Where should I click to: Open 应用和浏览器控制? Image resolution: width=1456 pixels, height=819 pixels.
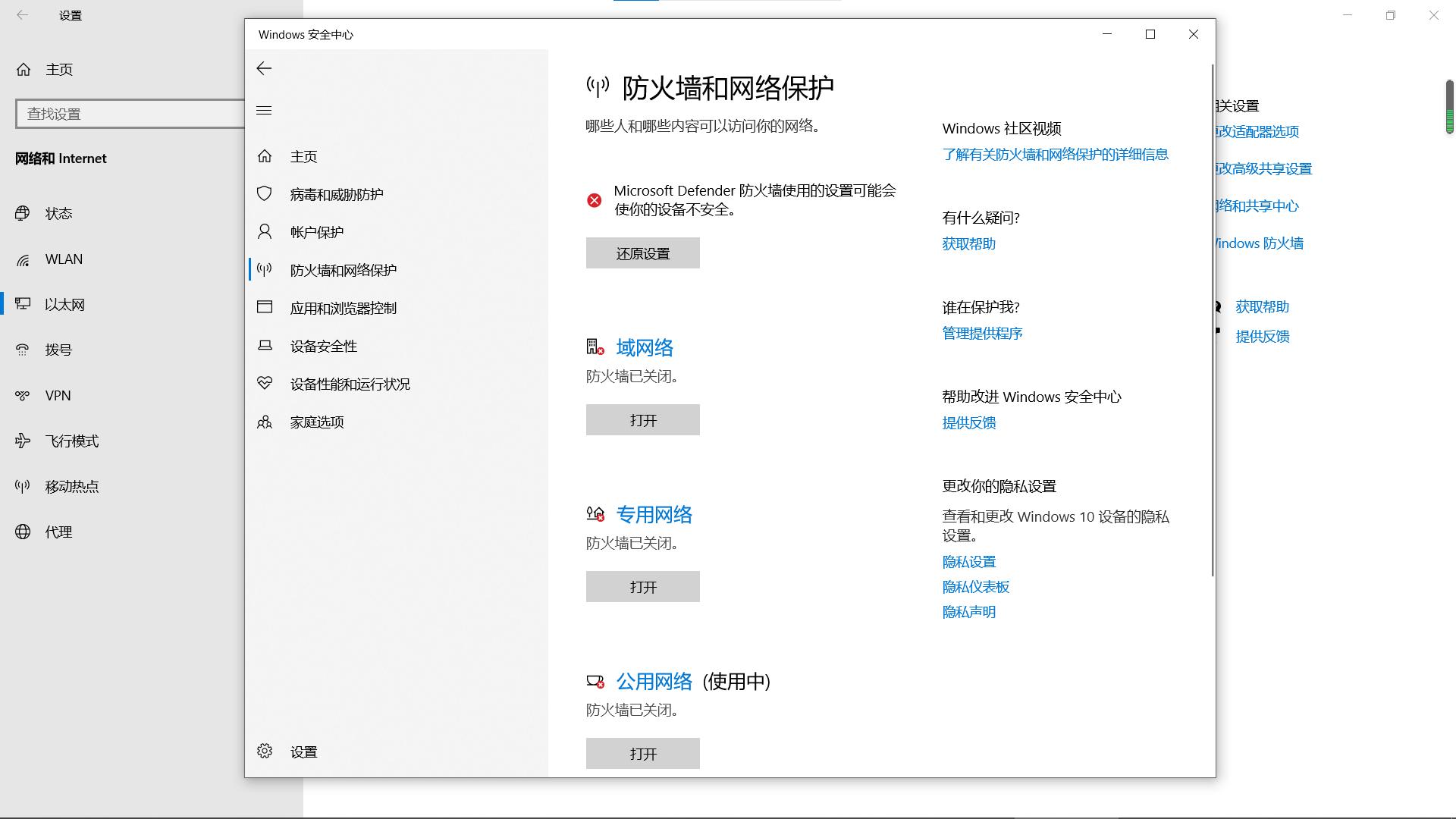click(x=341, y=308)
